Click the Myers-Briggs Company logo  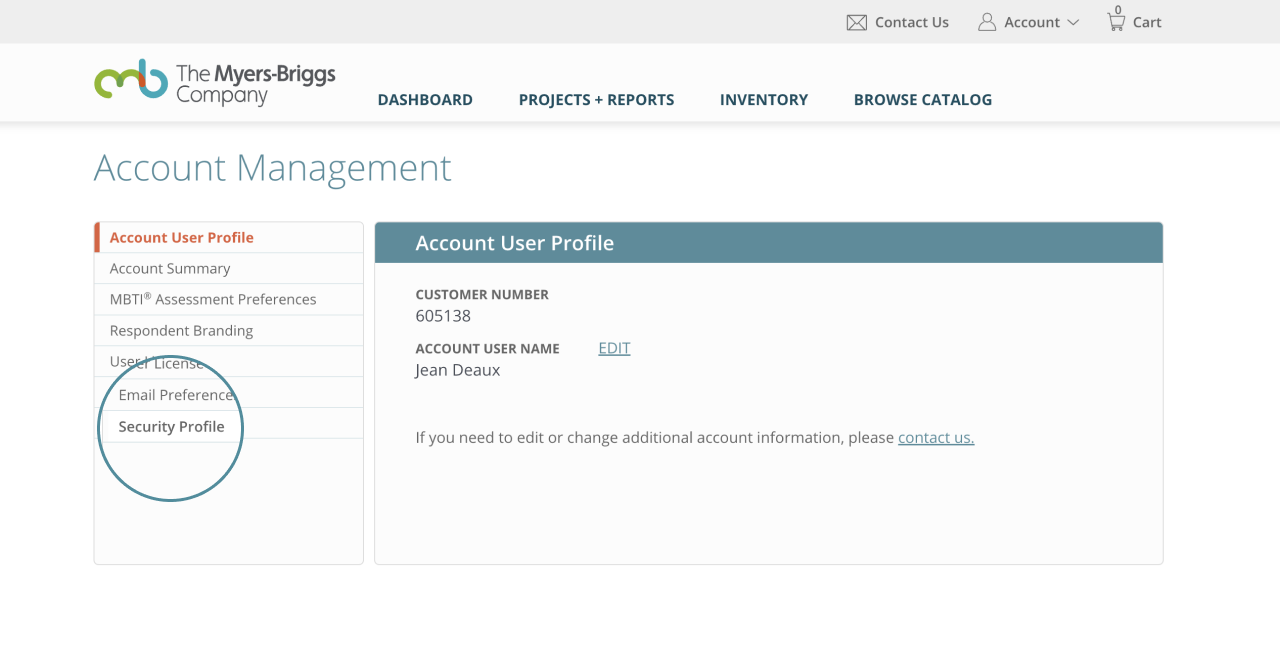pyautogui.click(x=215, y=82)
